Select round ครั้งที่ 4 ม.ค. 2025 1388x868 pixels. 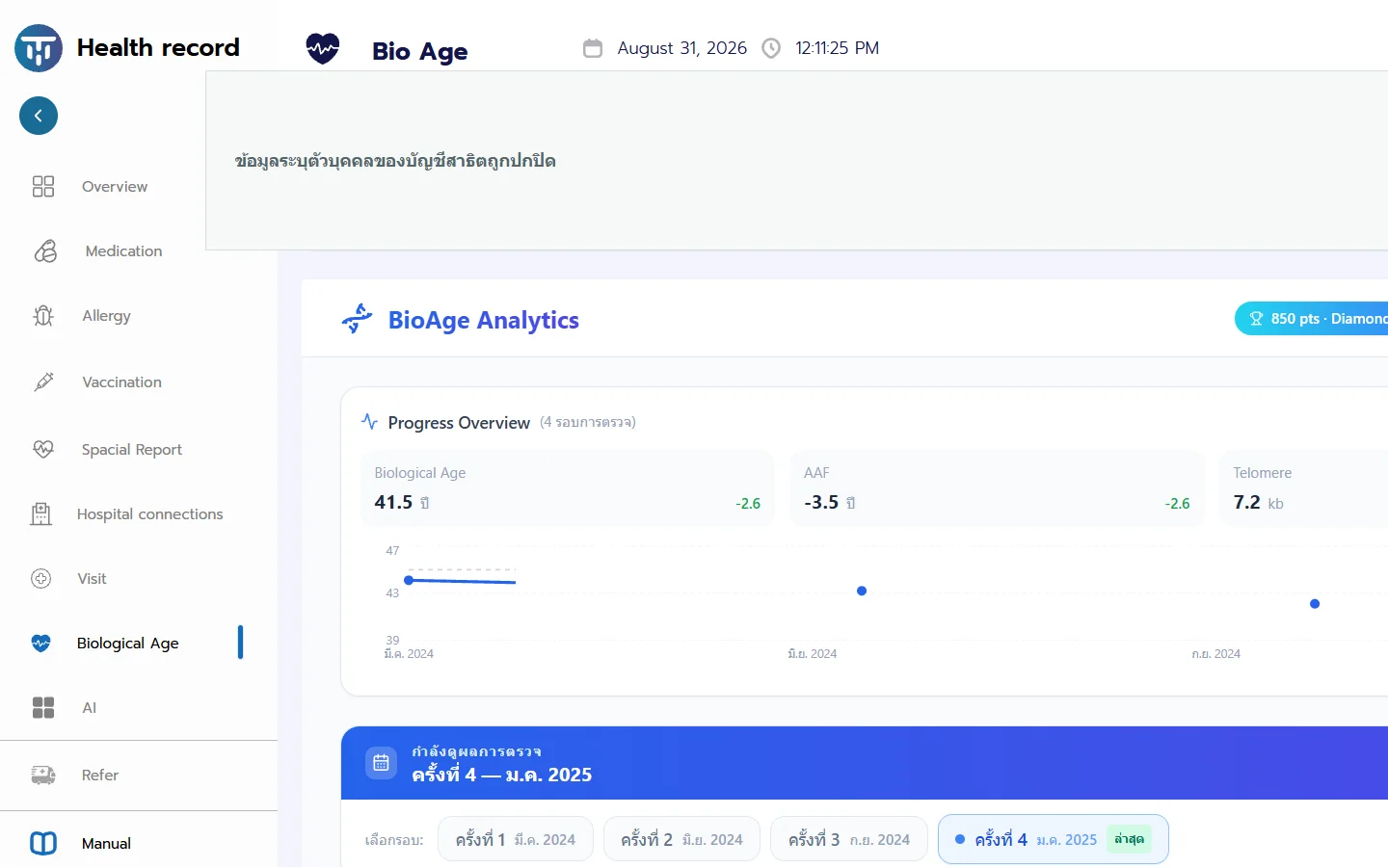click(1054, 839)
